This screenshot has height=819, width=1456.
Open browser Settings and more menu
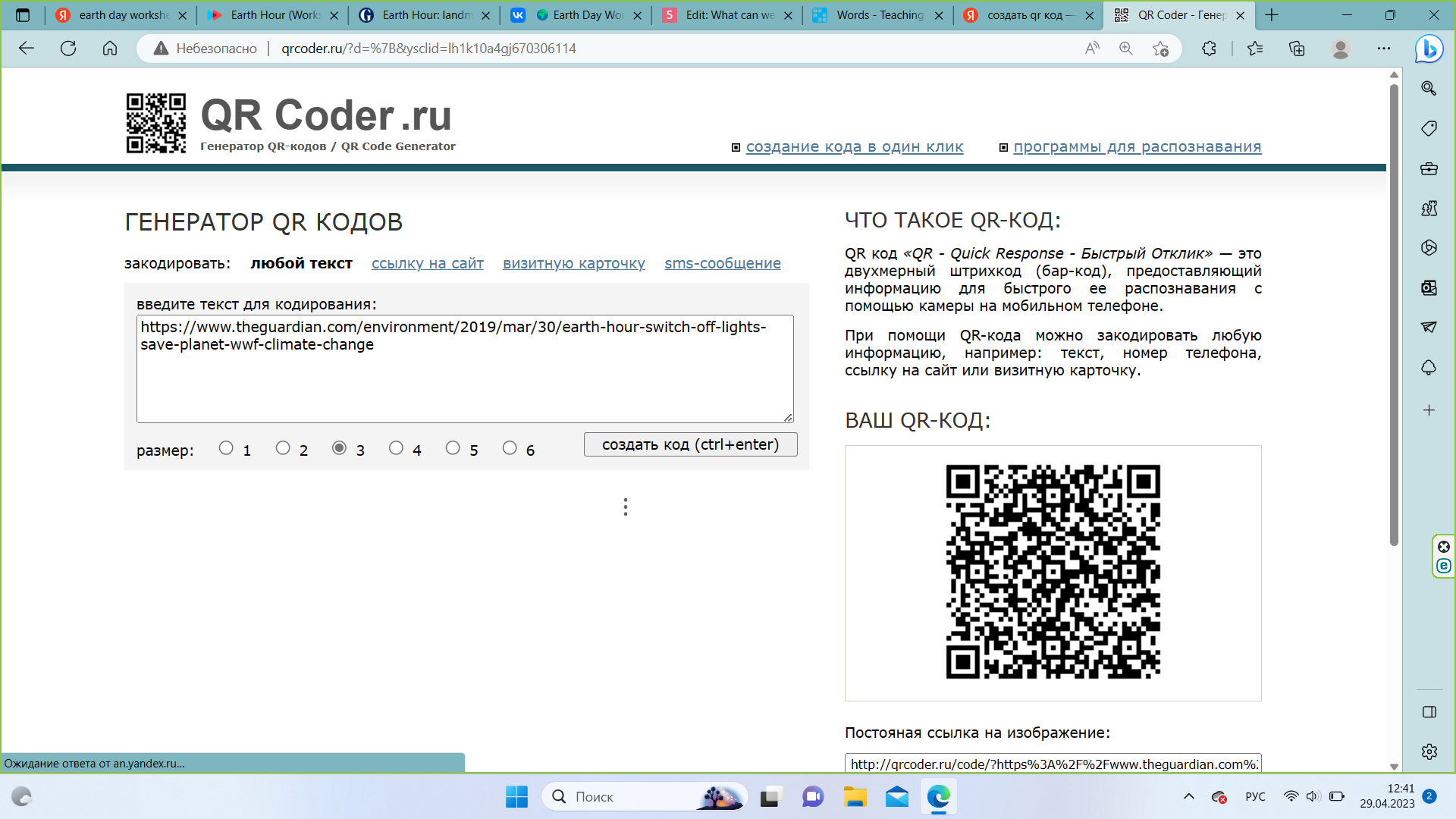pyautogui.click(x=1384, y=49)
